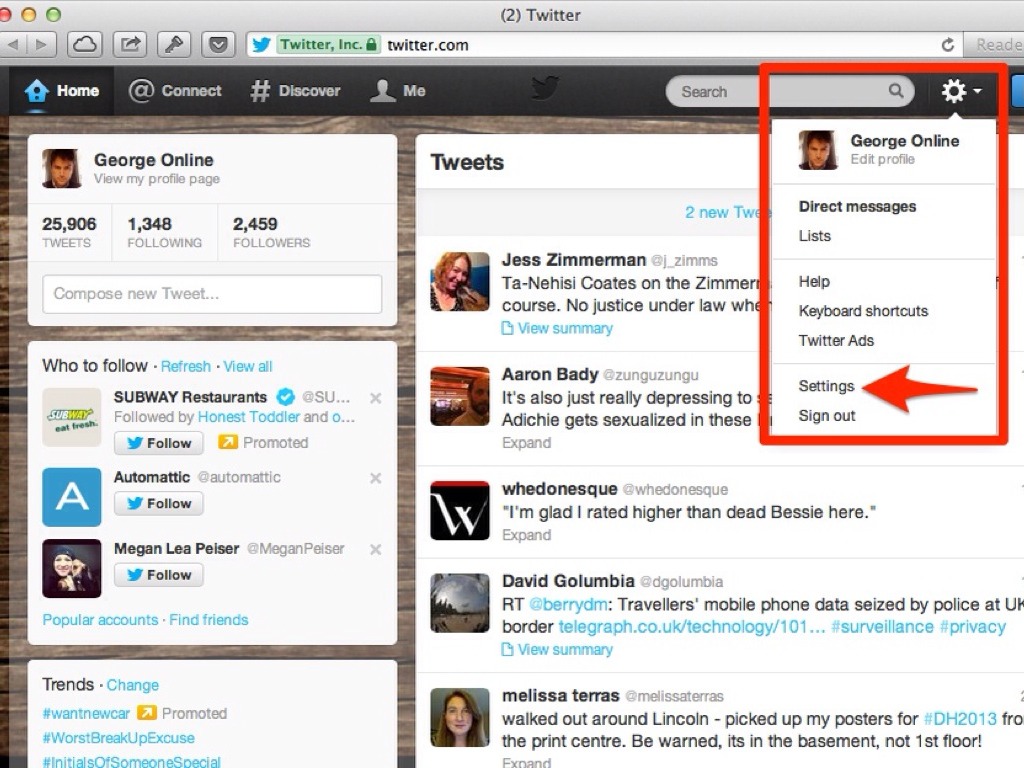Expand Aaron Bady's tweet
Image resolution: width=1024 pixels, height=768 pixels.
(x=526, y=443)
